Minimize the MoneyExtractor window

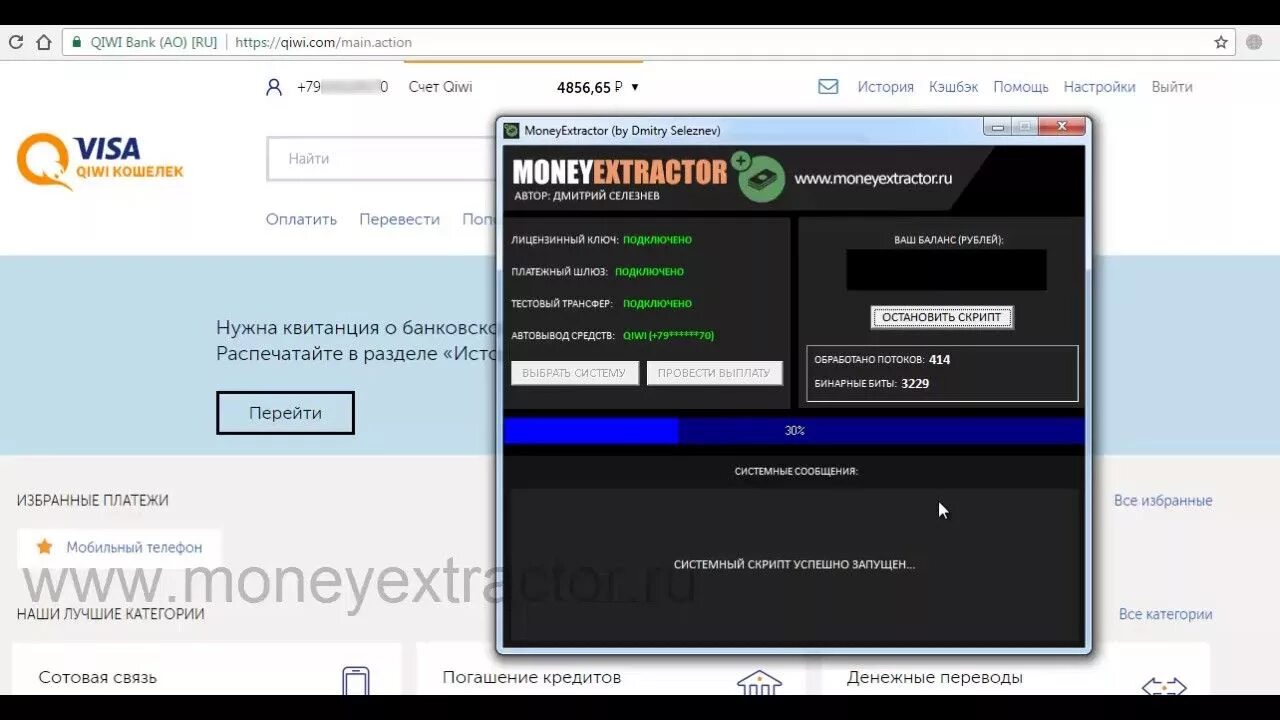(x=997, y=127)
